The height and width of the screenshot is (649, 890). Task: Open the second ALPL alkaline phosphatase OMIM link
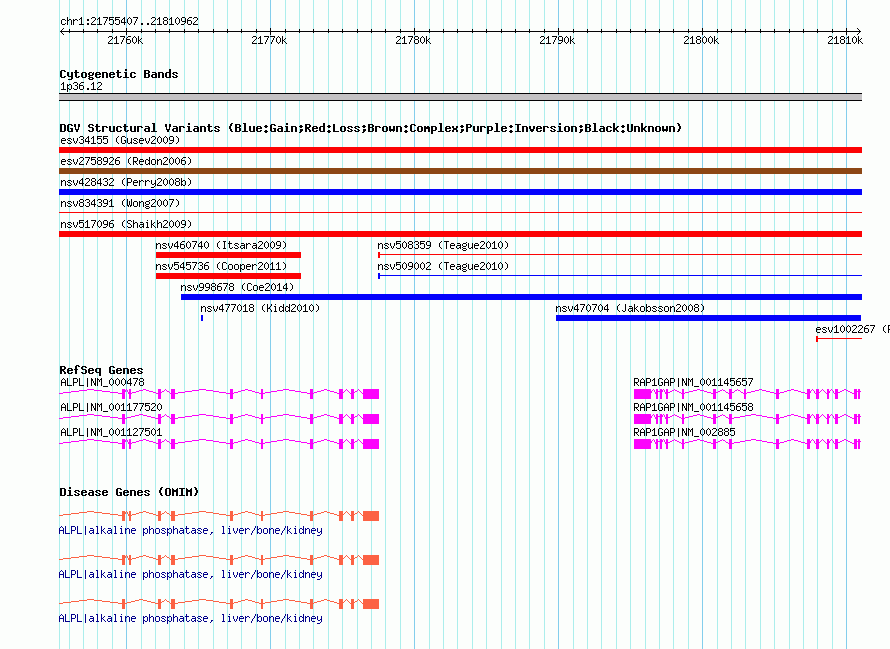tap(191, 575)
